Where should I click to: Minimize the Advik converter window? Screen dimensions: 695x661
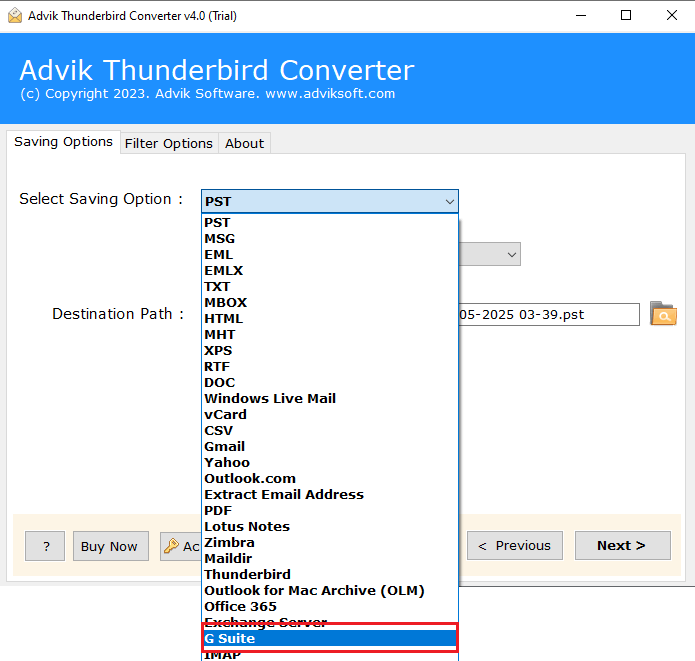581,16
